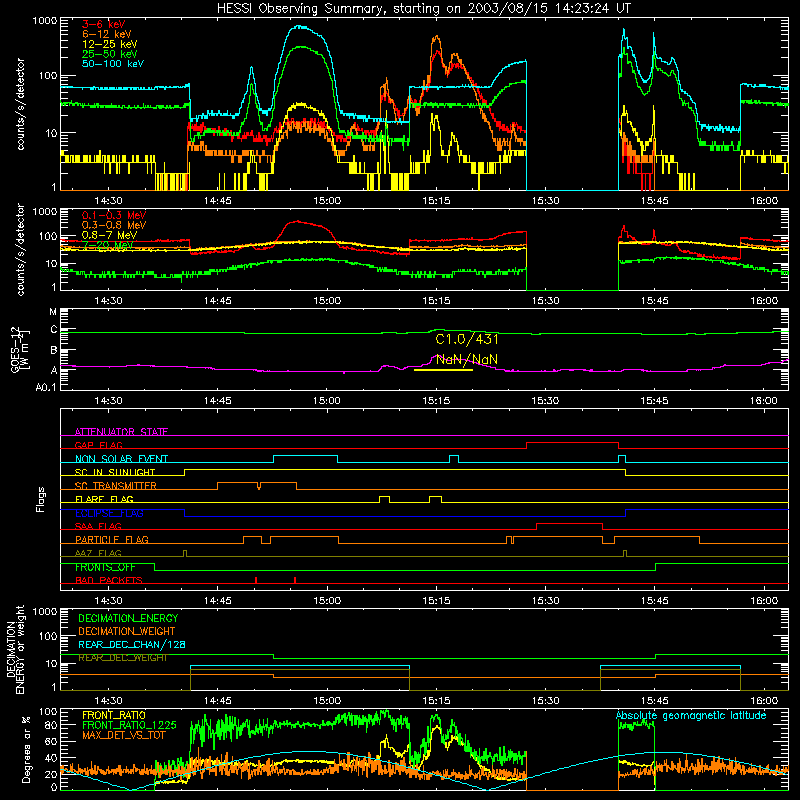The height and width of the screenshot is (800, 800).
Task: Click the B class tick on GOES axis
Action: point(54,351)
